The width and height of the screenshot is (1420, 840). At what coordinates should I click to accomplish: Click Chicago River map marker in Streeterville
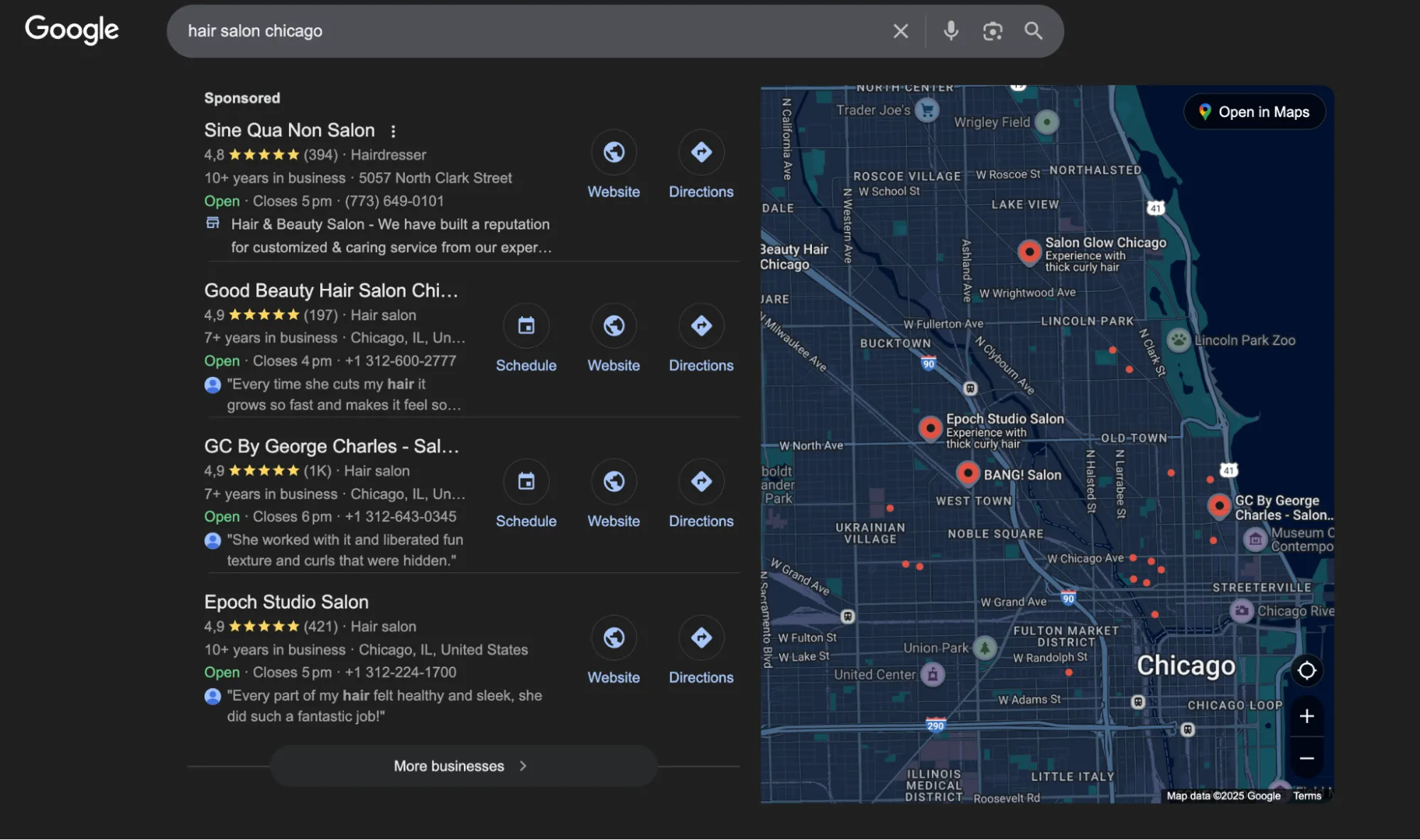pyautogui.click(x=1241, y=611)
